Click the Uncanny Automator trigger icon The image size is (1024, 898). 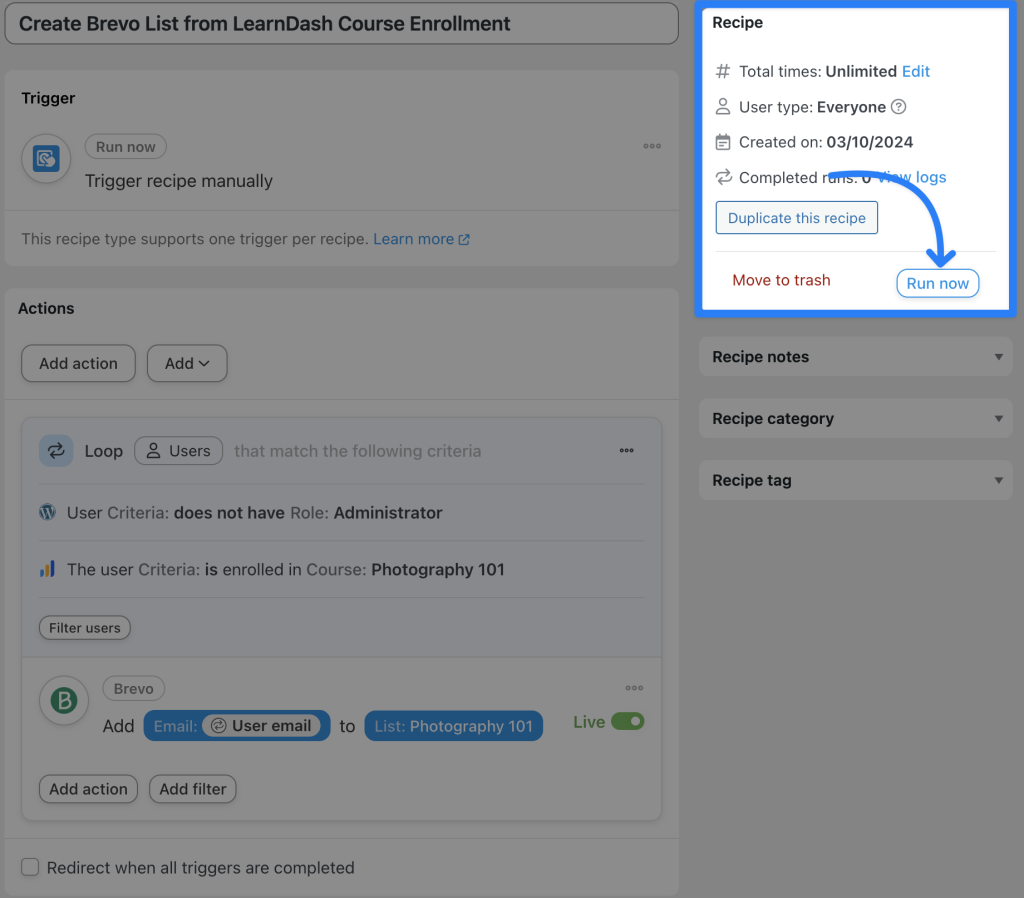point(45,158)
